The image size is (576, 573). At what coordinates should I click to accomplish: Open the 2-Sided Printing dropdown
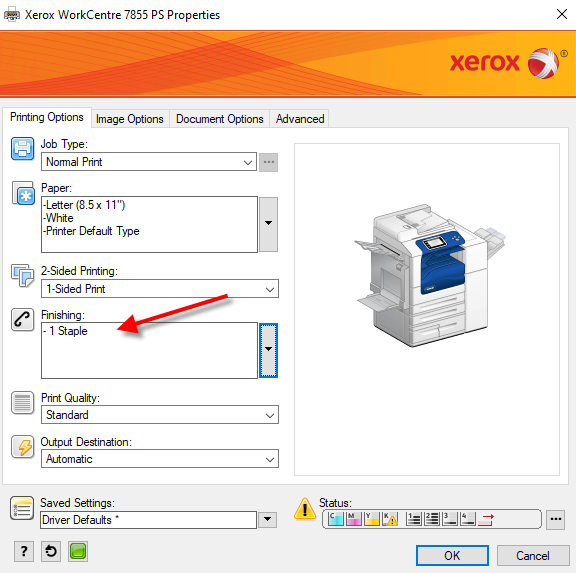[160, 289]
